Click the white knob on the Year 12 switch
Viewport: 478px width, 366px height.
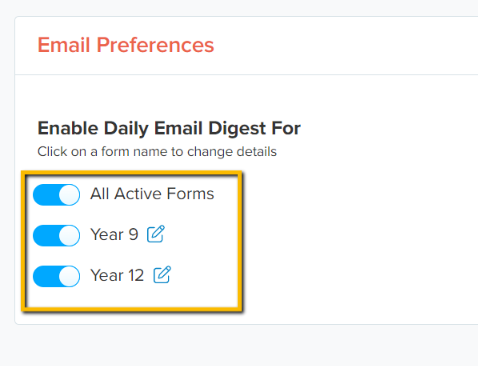pyautogui.click(x=69, y=276)
